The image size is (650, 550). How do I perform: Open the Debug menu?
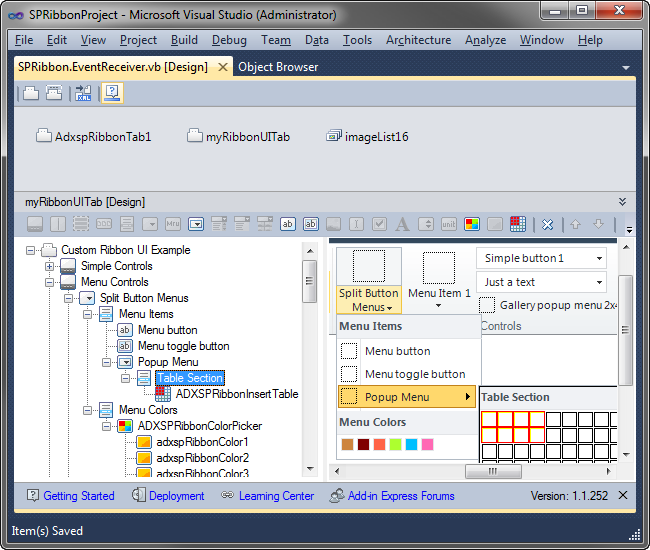pyautogui.click(x=229, y=40)
